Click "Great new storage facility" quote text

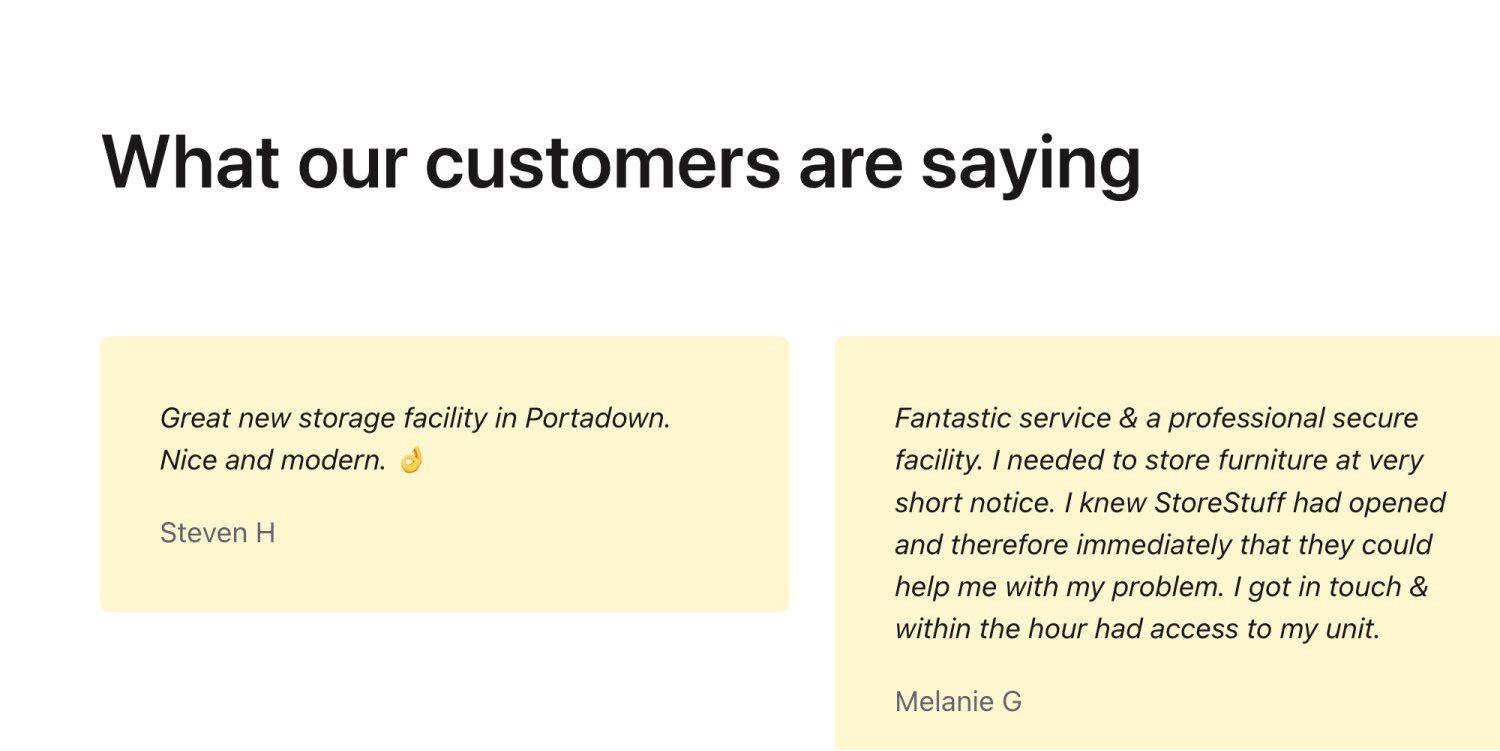[324, 418]
